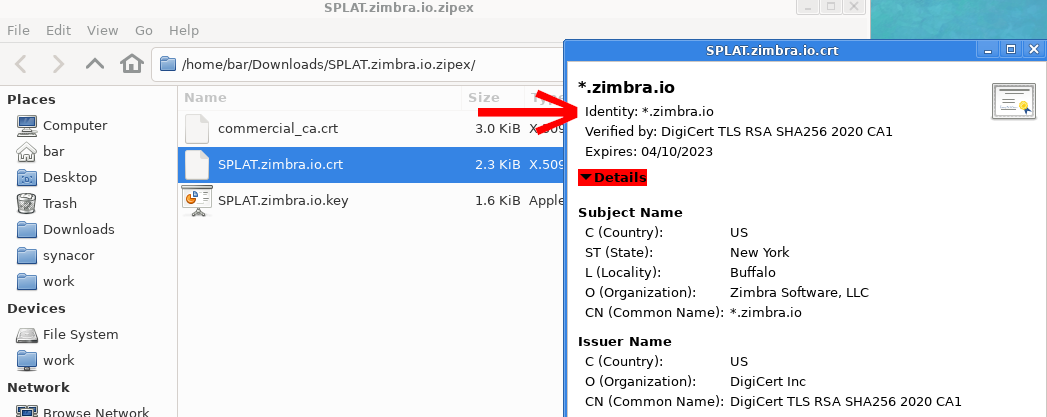
Task: Go back with the left arrow
Action: (21, 64)
